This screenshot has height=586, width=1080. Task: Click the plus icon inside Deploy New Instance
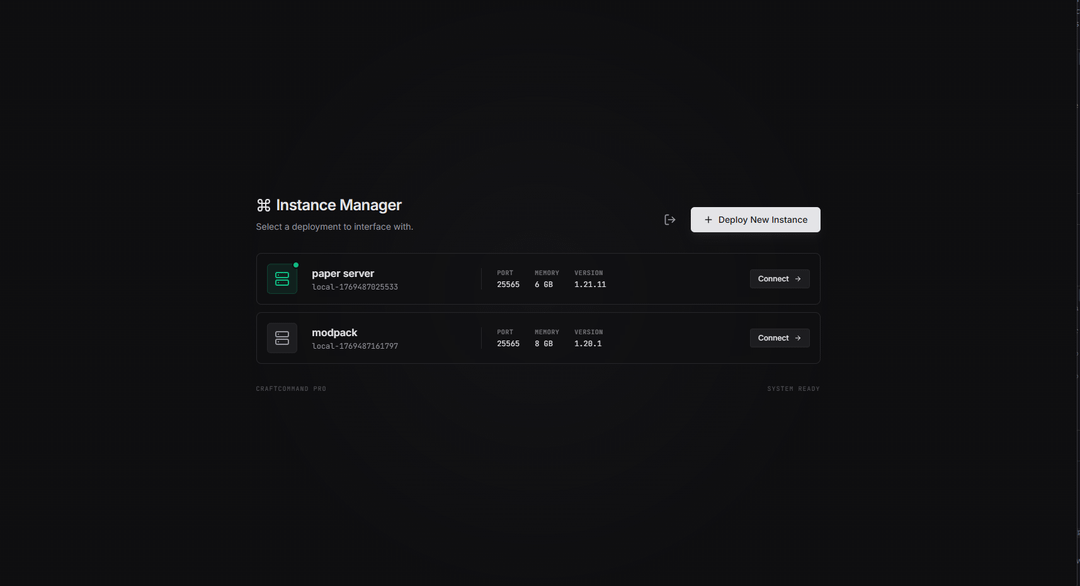(708, 219)
